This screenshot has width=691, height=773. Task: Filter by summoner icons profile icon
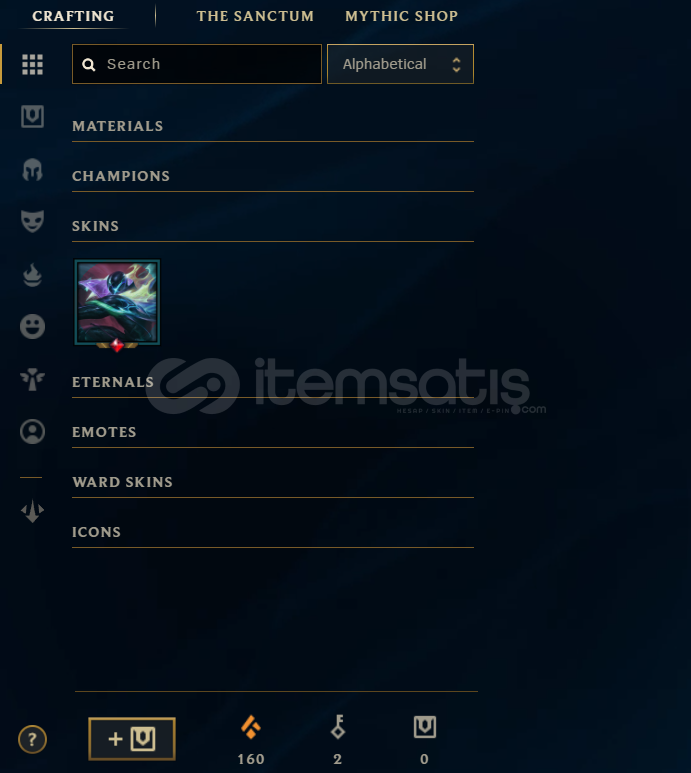click(x=33, y=431)
